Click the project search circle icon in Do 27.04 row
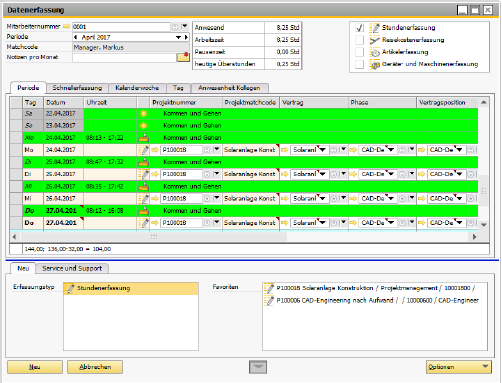This screenshot has height=383, width=502. [x=207, y=223]
